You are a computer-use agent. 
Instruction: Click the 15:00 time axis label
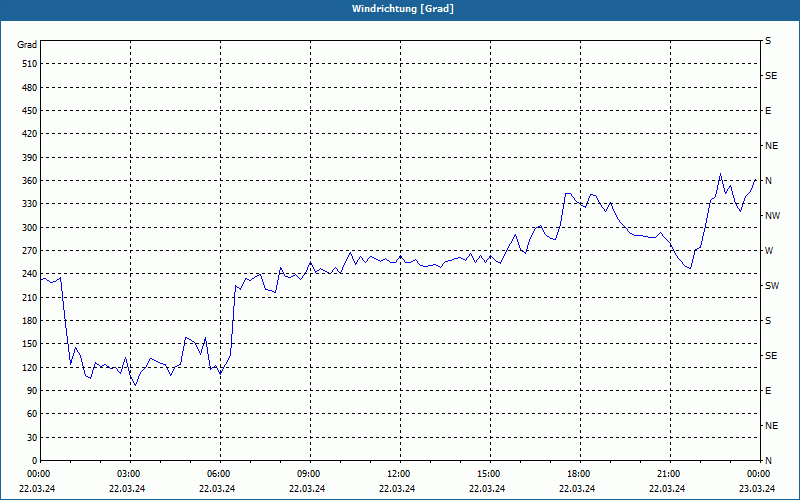point(488,473)
